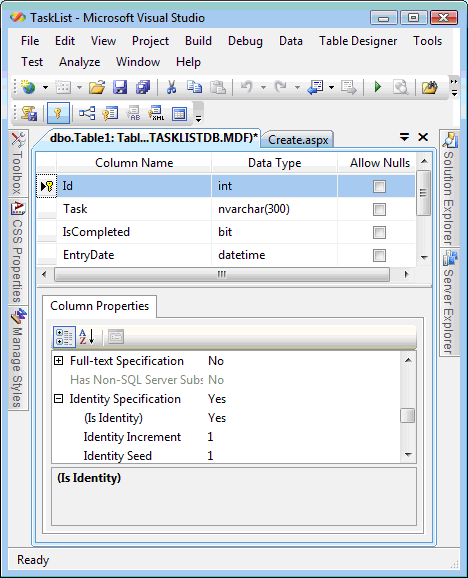Open the Undo history dropdown arrow

click(263, 88)
